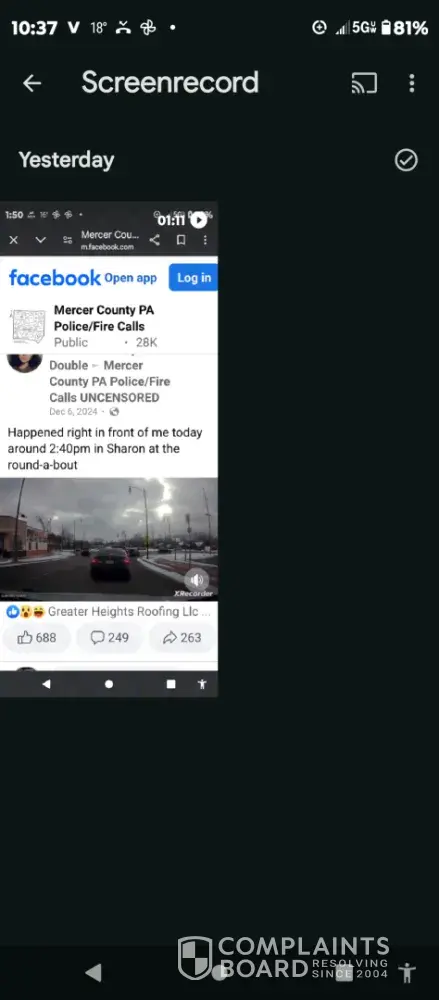
Task: Go back with the header arrow
Action: pyautogui.click(x=32, y=83)
